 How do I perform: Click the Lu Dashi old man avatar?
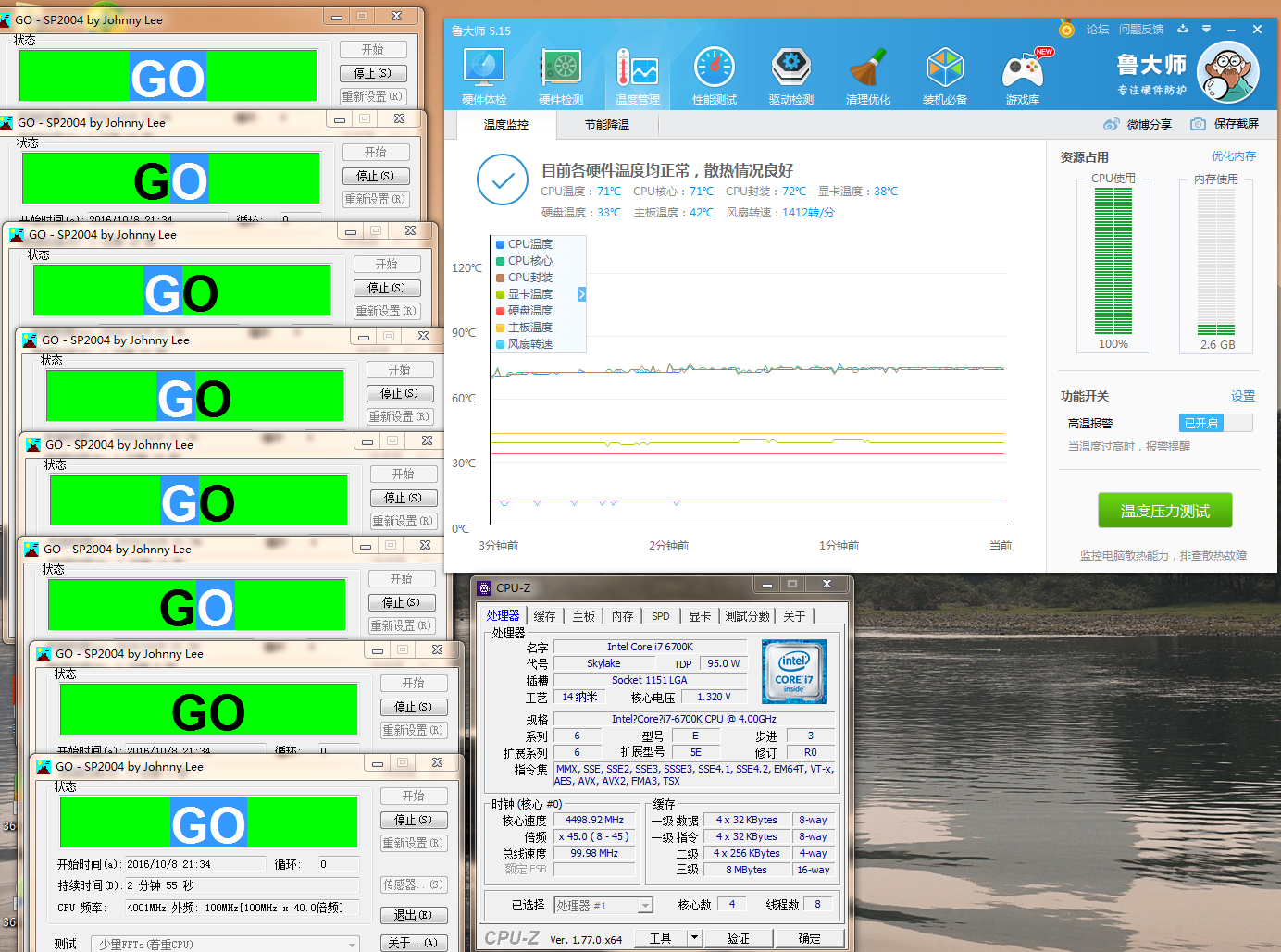(1228, 72)
